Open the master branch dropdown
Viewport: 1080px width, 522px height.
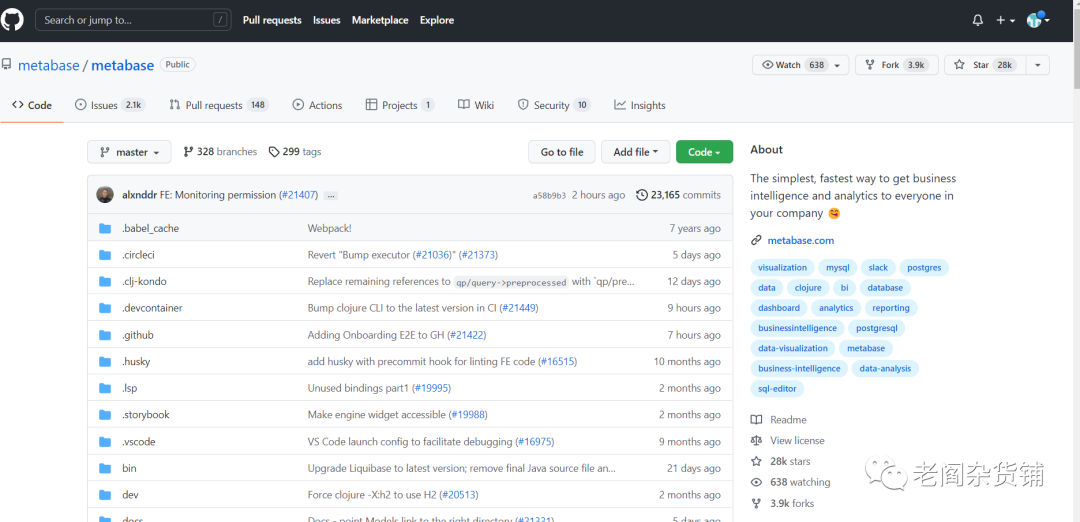[129, 152]
